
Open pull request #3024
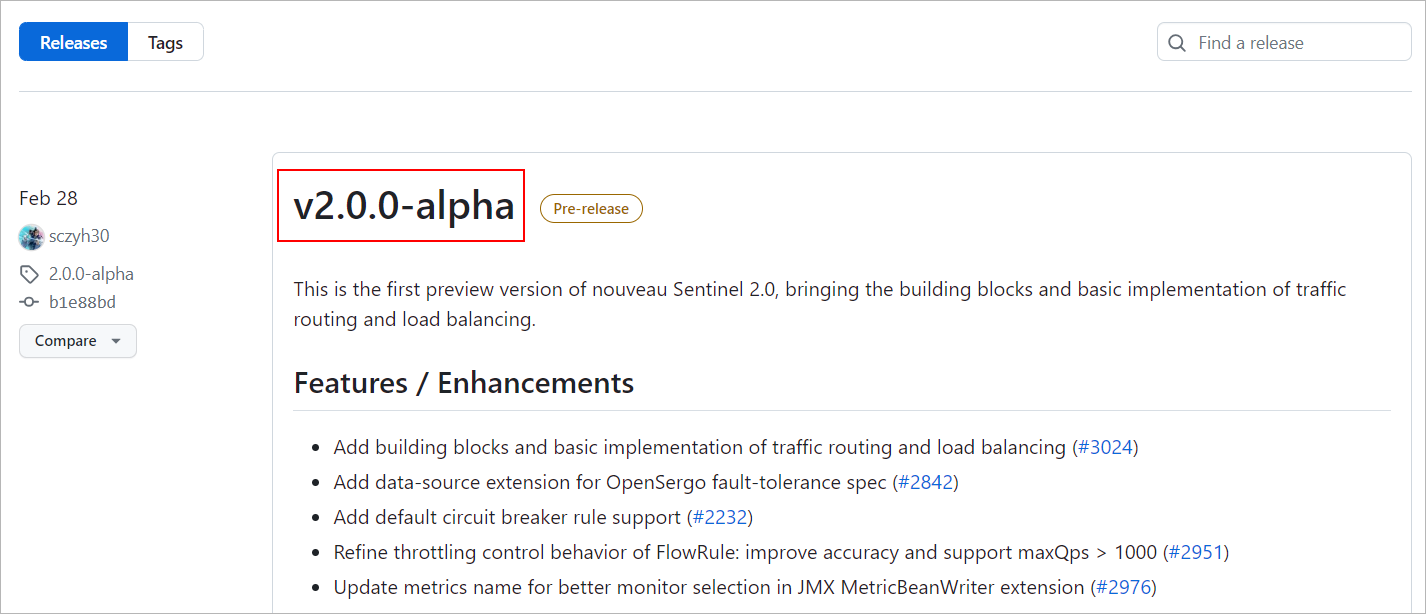[x=1105, y=447]
